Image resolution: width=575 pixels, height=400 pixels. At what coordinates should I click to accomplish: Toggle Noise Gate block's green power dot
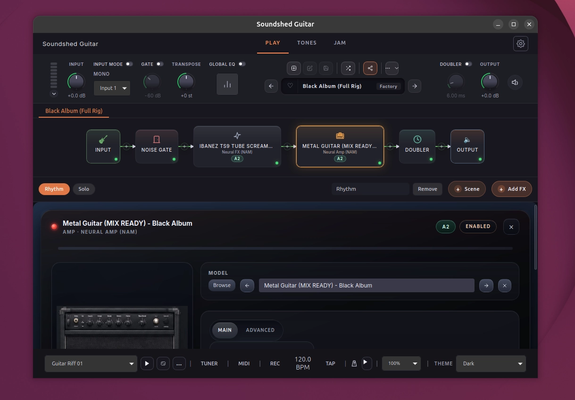coord(174,159)
